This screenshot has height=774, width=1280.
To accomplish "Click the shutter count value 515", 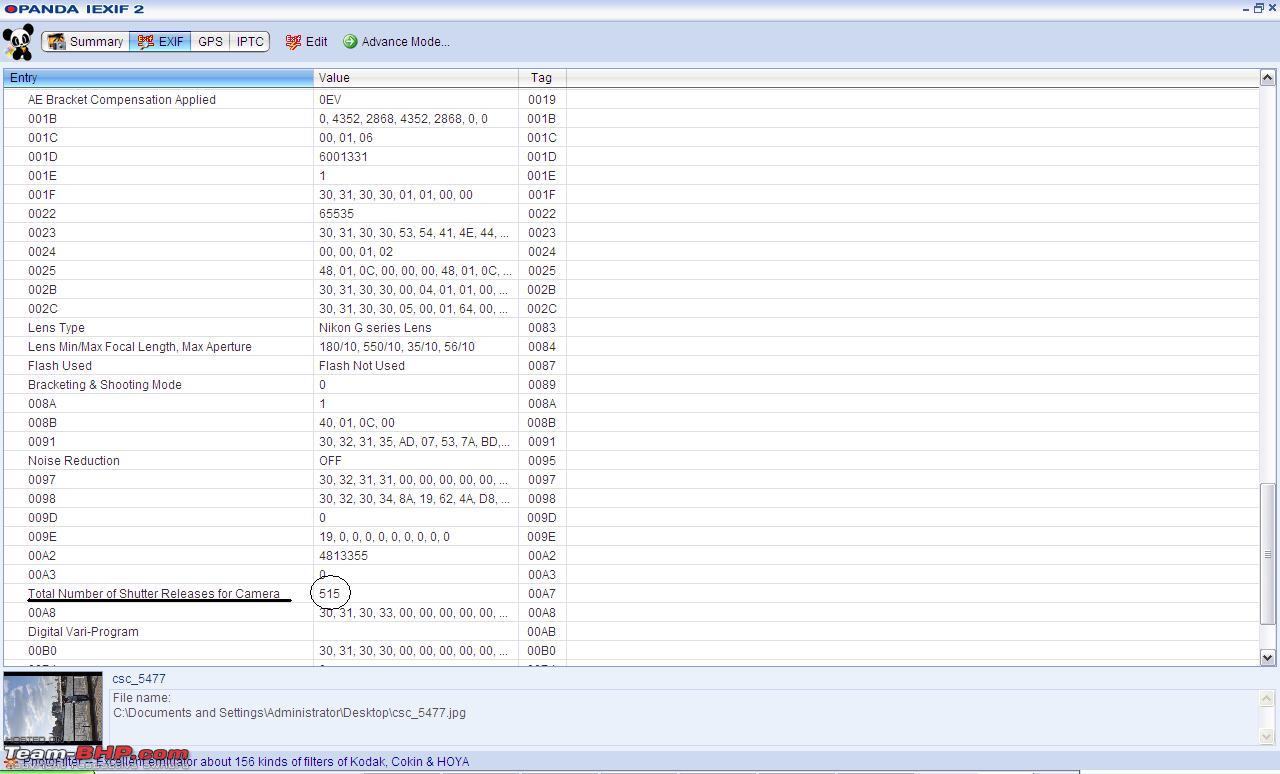I will click(330, 594).
